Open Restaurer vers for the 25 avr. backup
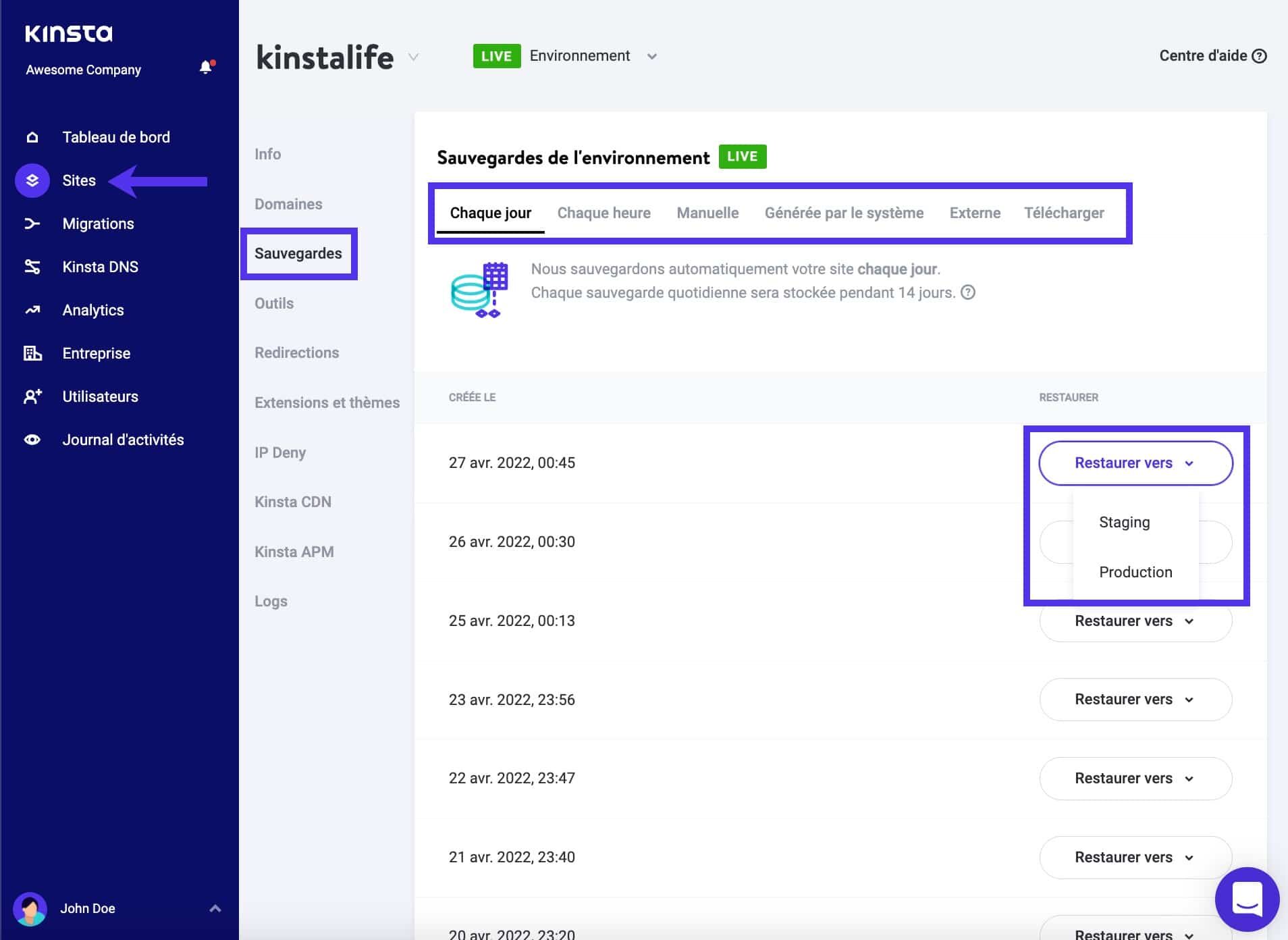Screen dimensions: 1288x940 coord(1135,621)
